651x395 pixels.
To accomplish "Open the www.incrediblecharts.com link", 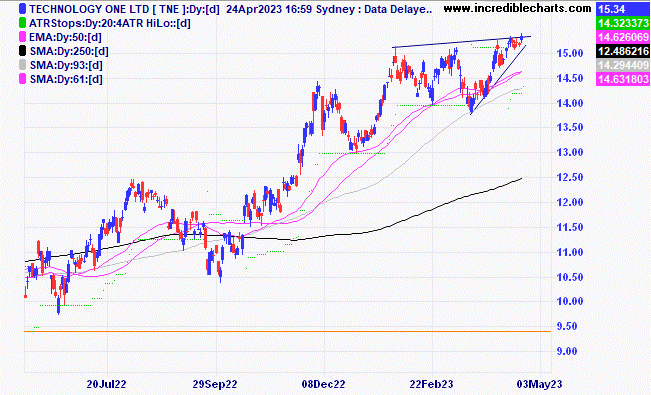I will pyautogui.click(x=517, y=8).
